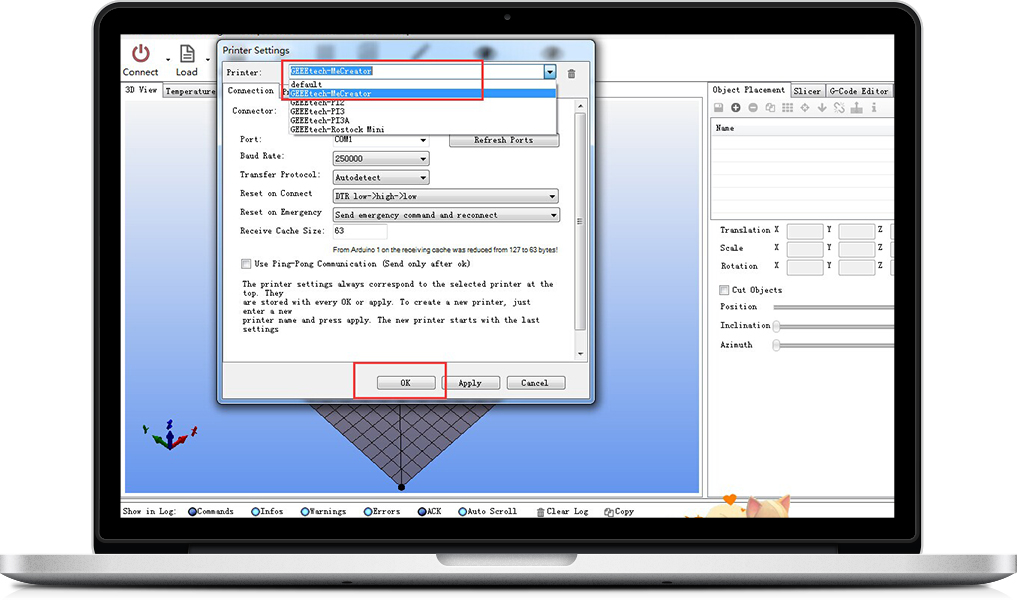Open the Transfer Protocol dropdown
The width and height of the screenshot is (1017, 601).
(381, 177)
